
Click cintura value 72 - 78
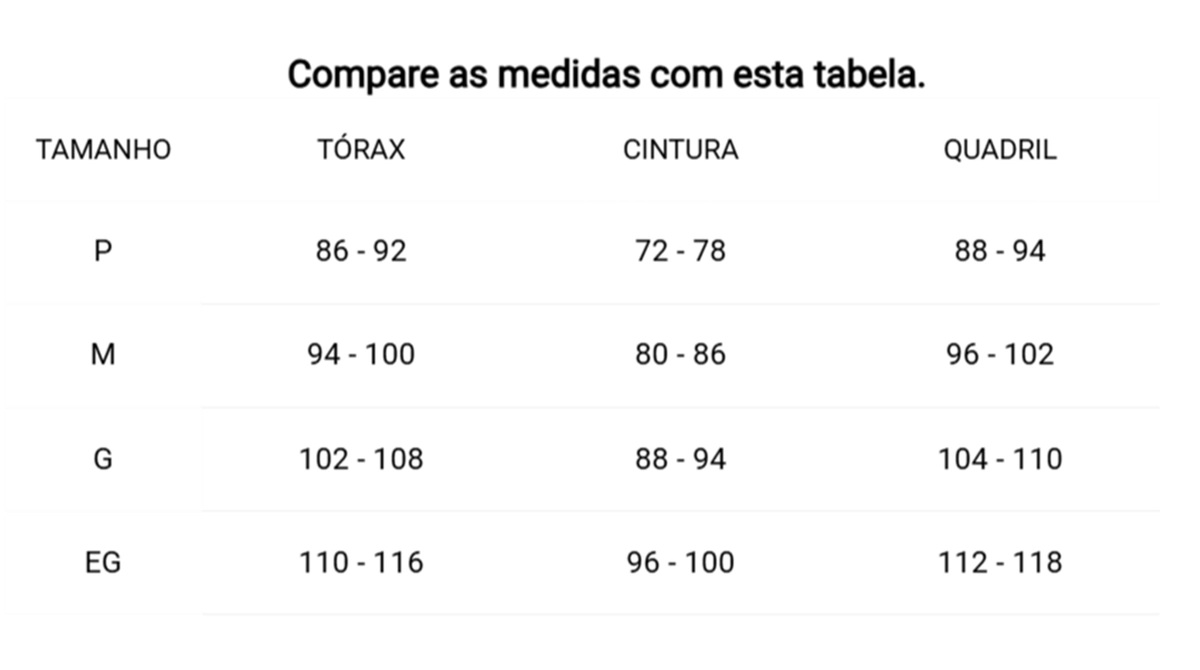(x=681, y=251)
